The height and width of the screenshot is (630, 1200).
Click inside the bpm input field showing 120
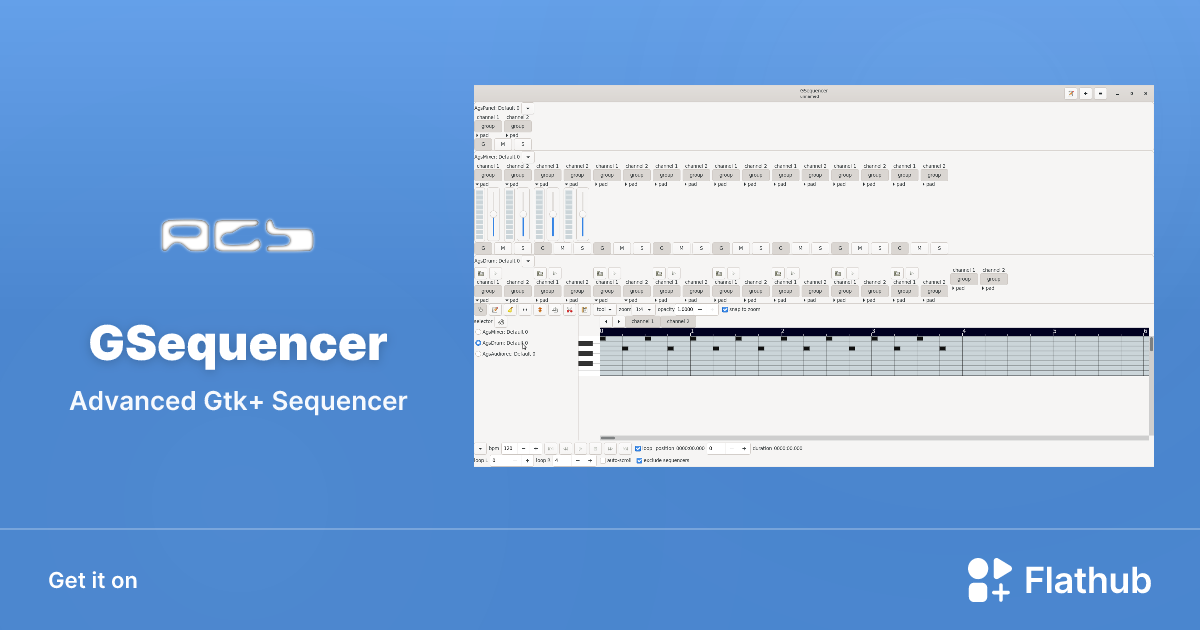pos(508,448)
